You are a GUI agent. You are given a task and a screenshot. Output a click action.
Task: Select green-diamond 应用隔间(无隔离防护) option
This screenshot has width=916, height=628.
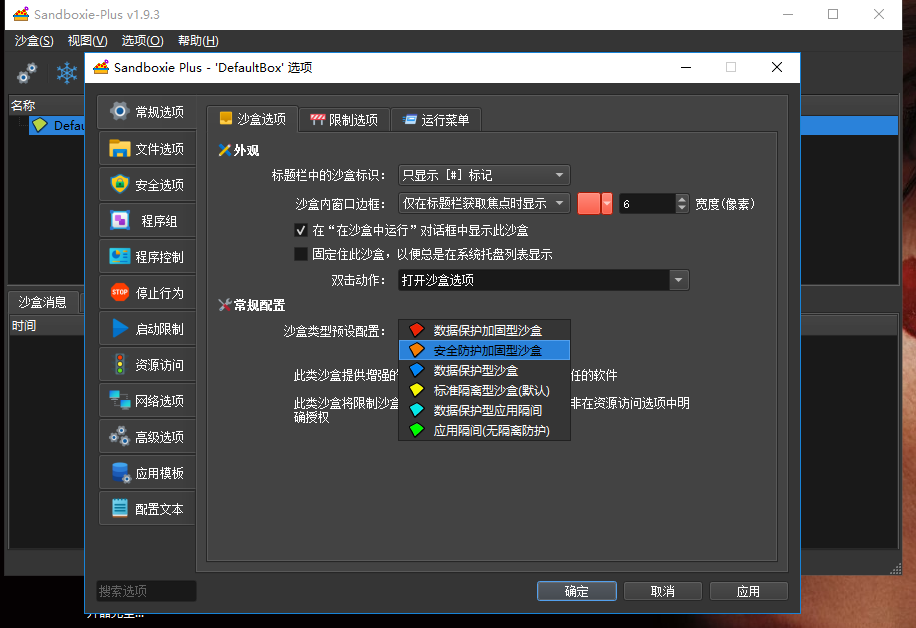[484, 431]
